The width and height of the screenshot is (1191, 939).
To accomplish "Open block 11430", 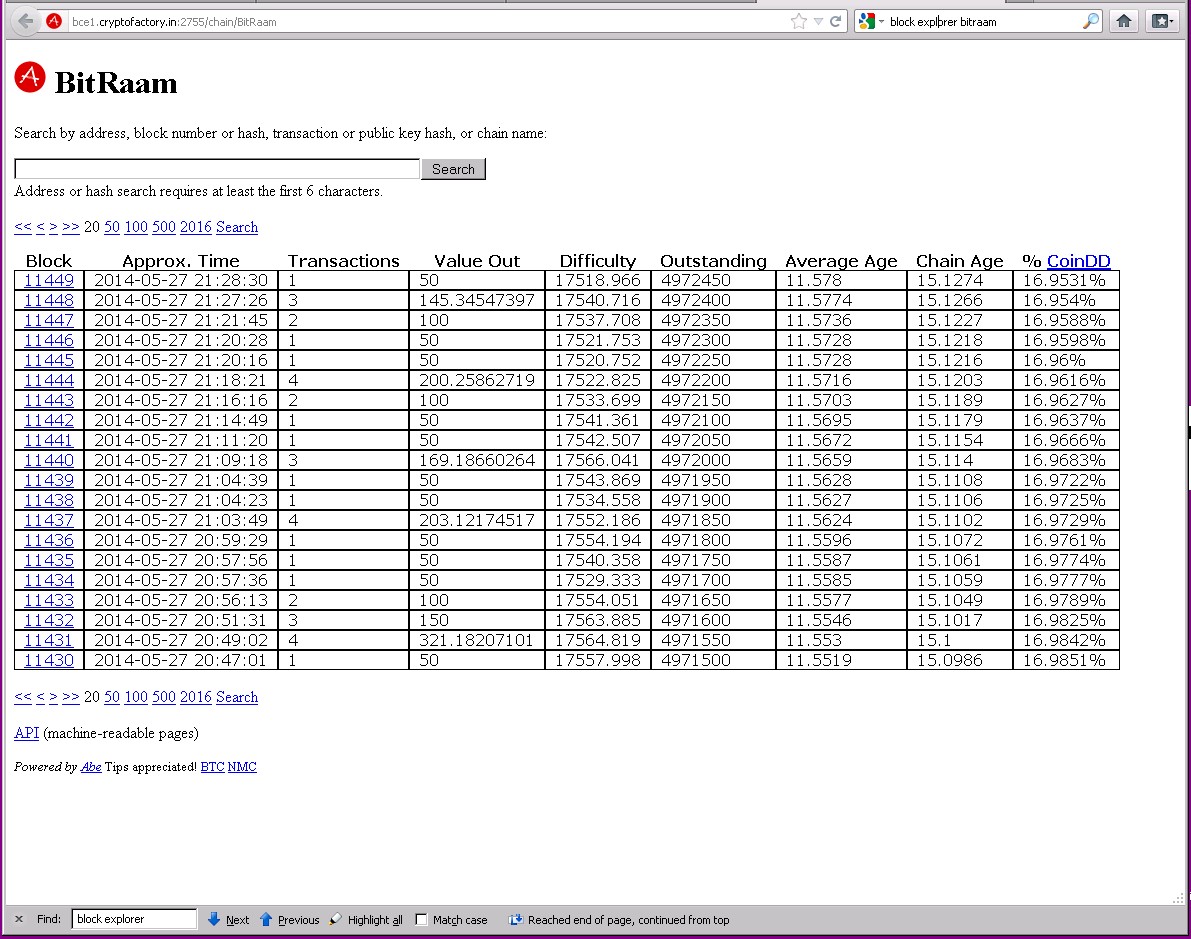I will 49,660.
